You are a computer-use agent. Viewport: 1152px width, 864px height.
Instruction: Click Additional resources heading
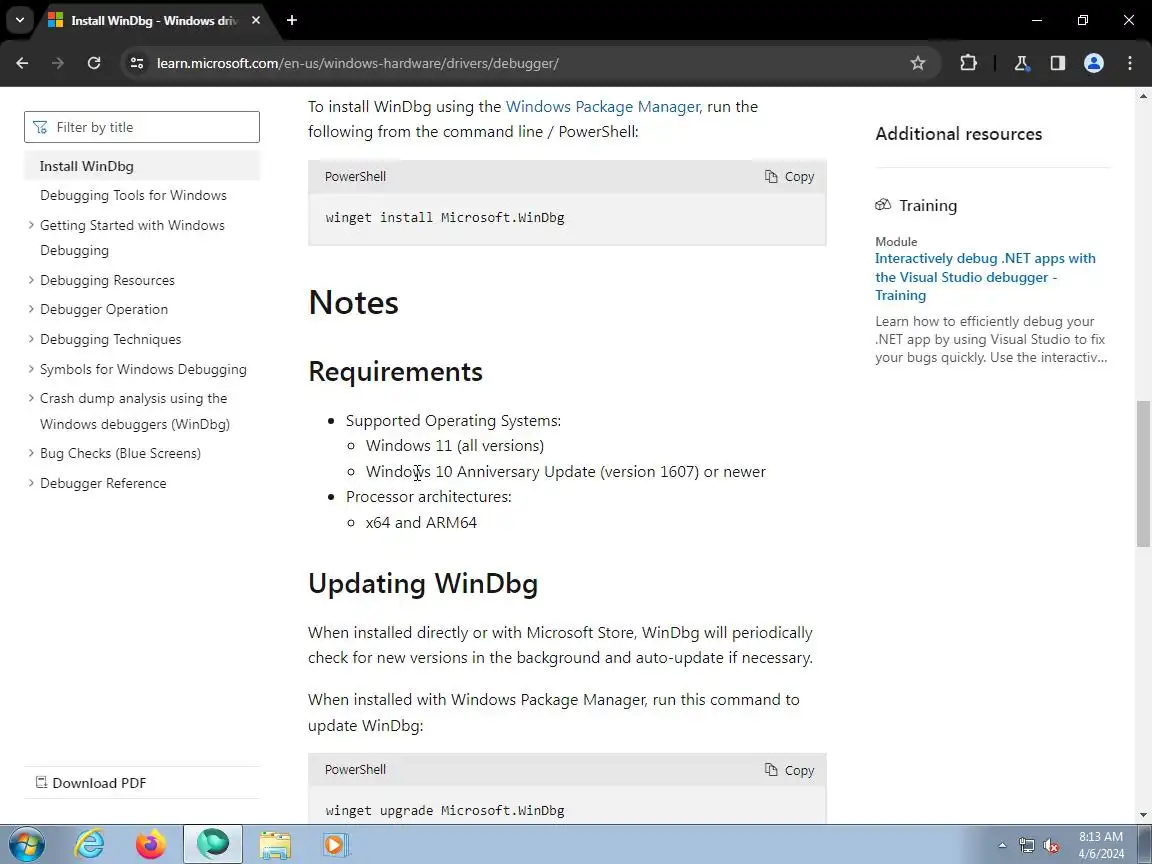coord(958,134)
